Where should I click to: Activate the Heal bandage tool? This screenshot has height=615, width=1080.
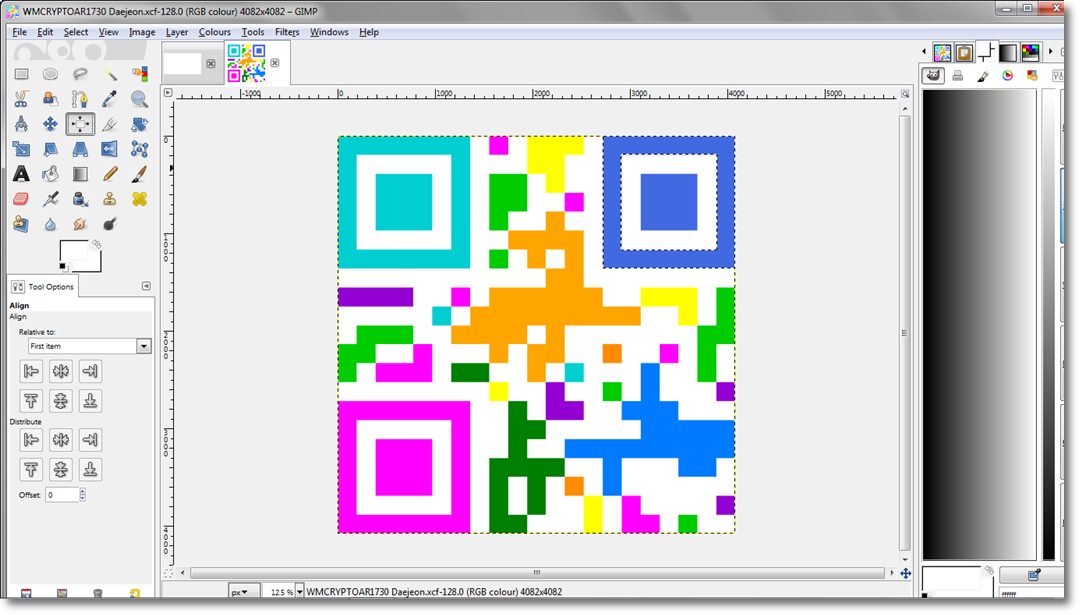click(139, 199)
